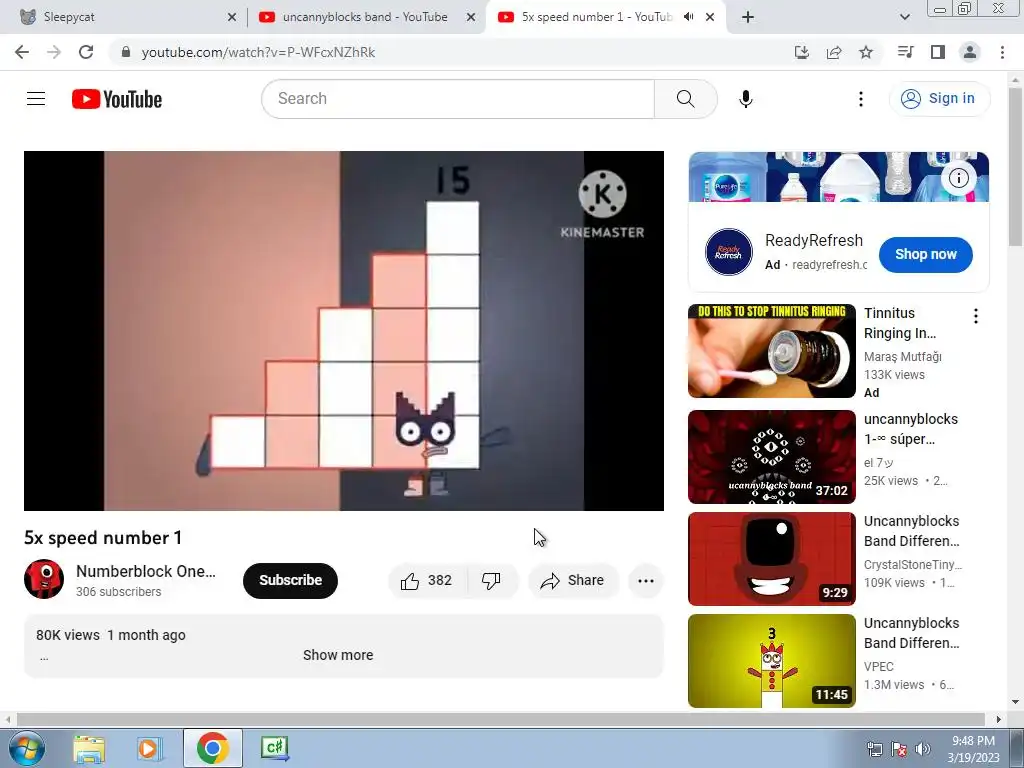Click the Sign in button
This screenshot has width=1024, height=768.
pyautogui.click(x=939, y=99)
